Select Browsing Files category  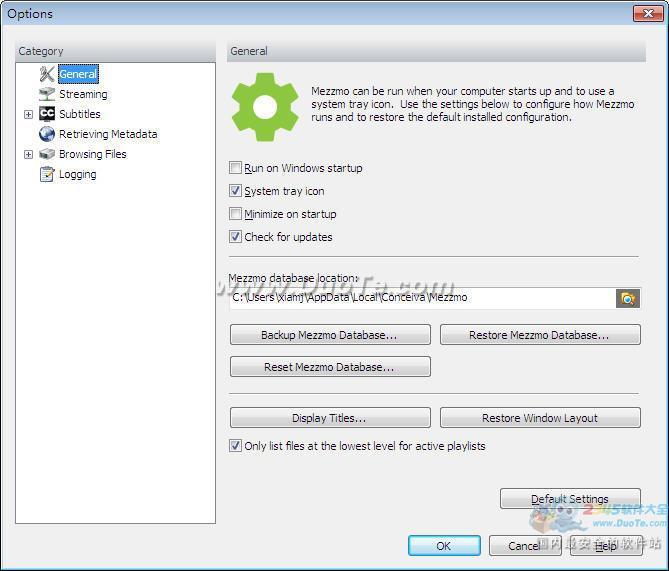(93, 154)
